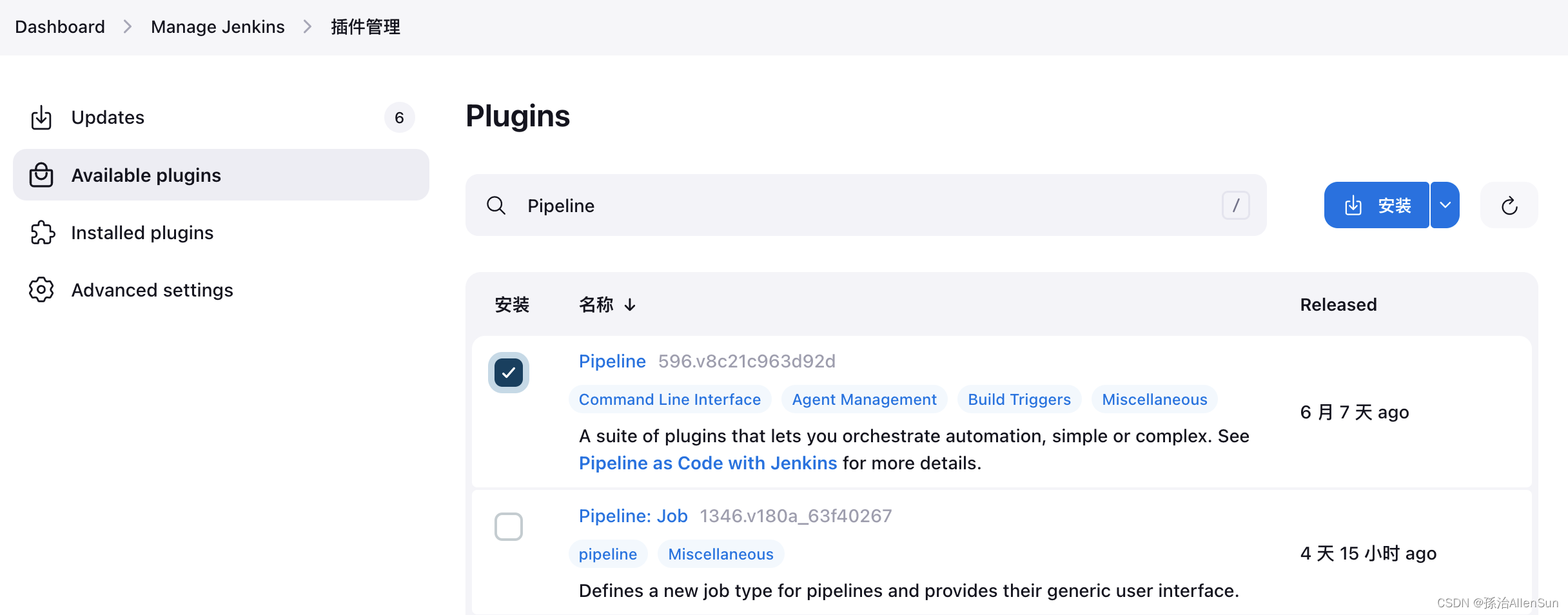1568x615 pixels.
Task: Click the / keyboard shortcut badge
Action: click(x=1236, y=205)
